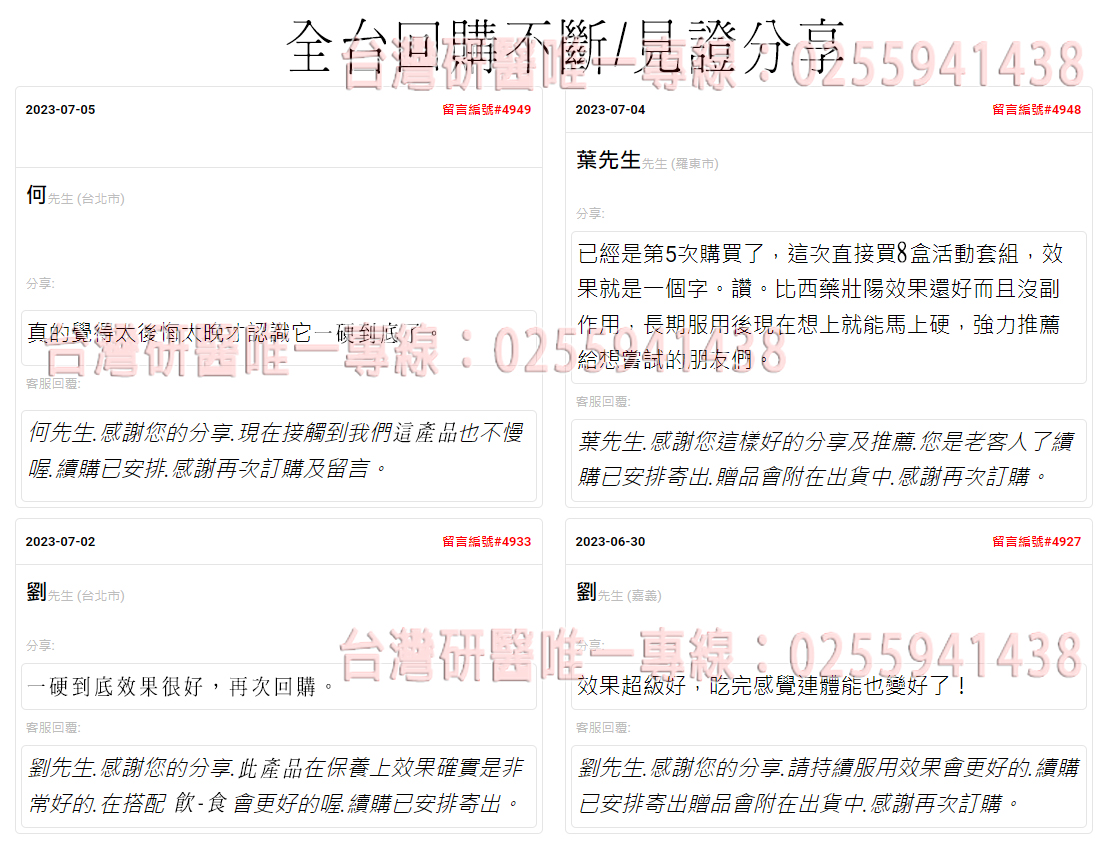The height and width of the screenshot is (850, 1110).
Task: Select reviewer 劉先生 from 嘉義
Action: [618, 594]
